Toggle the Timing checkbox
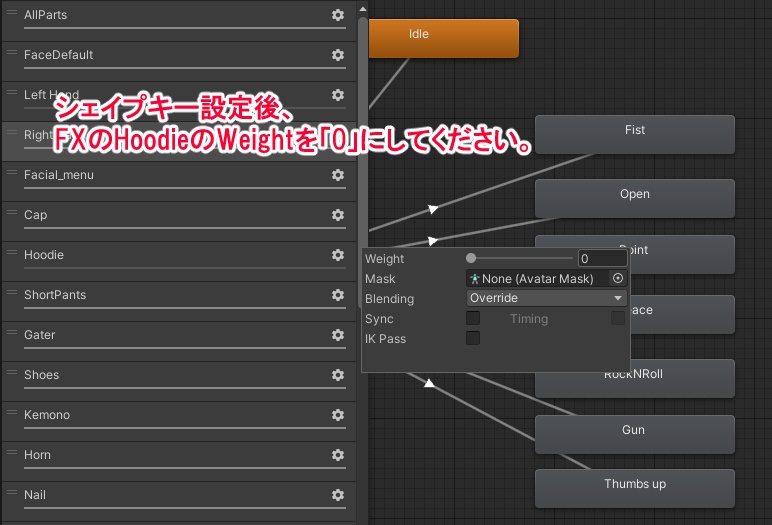The image size is (772, 525). pyautogui.click(x=618, y=318)
